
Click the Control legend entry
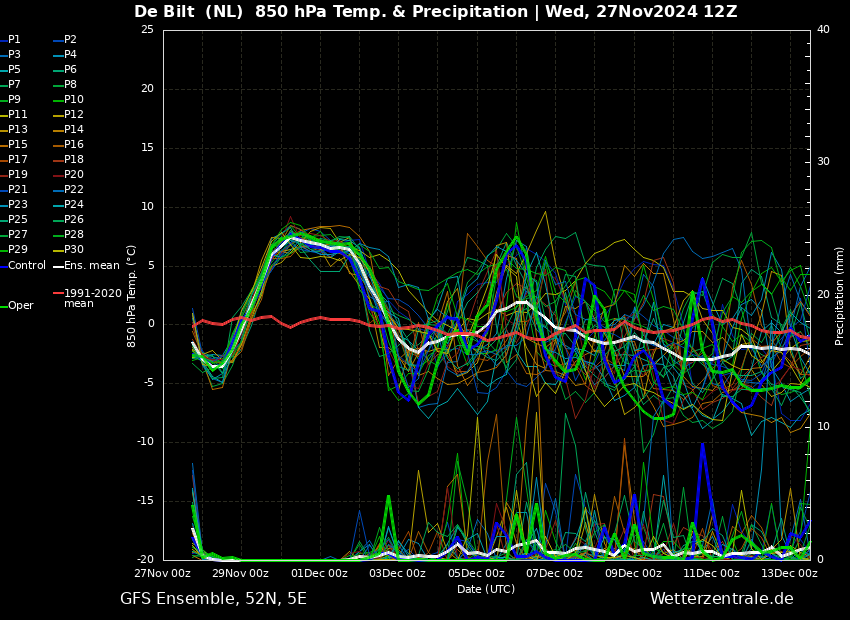click(x=23, y=266)
